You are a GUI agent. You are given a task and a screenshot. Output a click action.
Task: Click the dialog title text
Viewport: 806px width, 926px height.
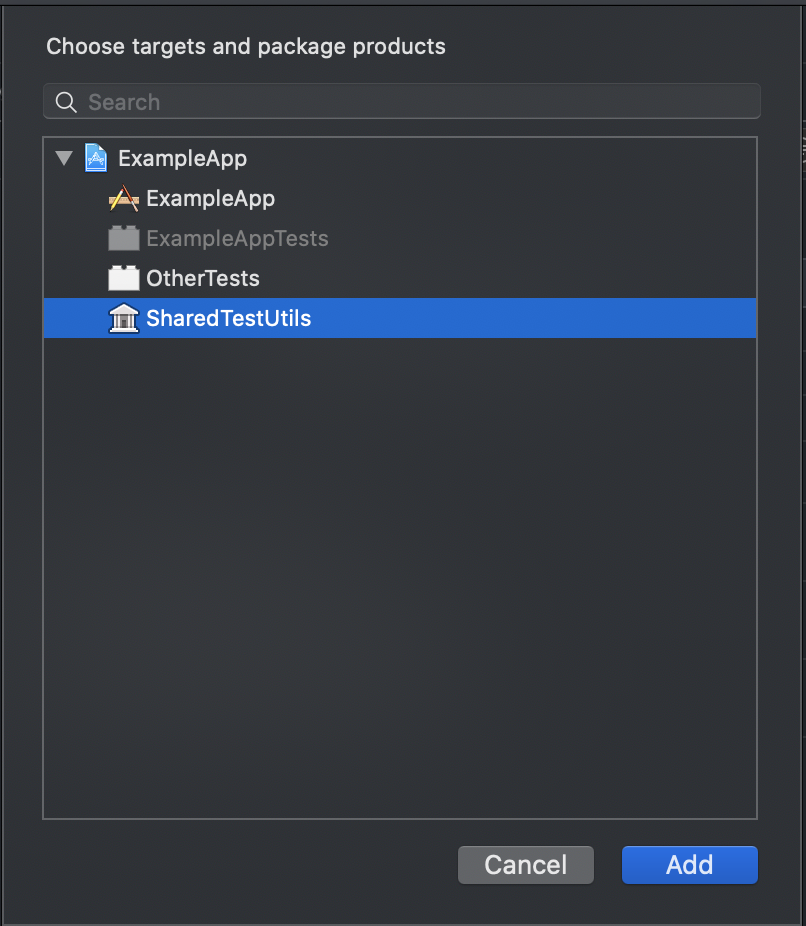click(x=245, y=46)
